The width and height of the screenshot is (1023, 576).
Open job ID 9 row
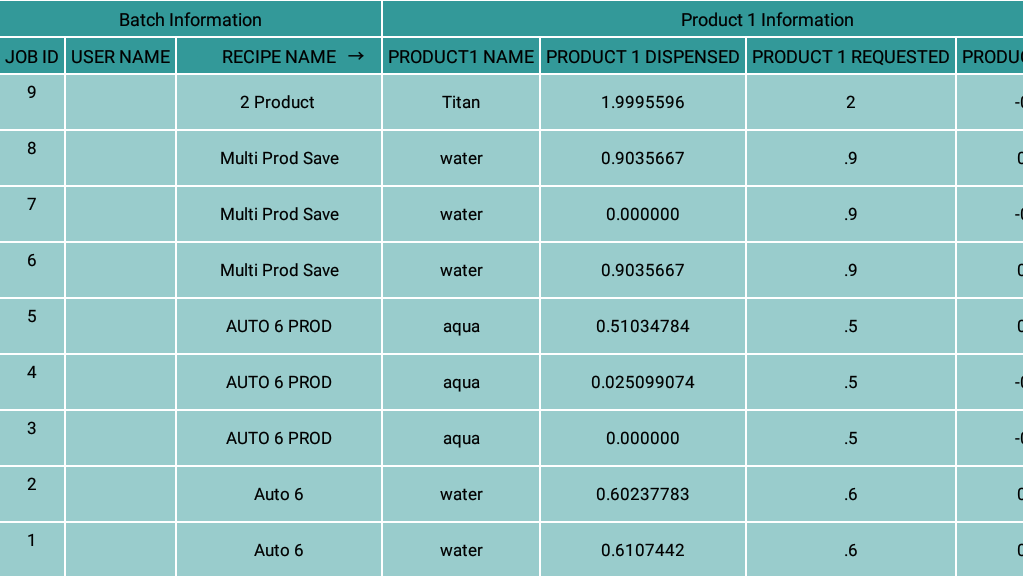tap(32, 93)
